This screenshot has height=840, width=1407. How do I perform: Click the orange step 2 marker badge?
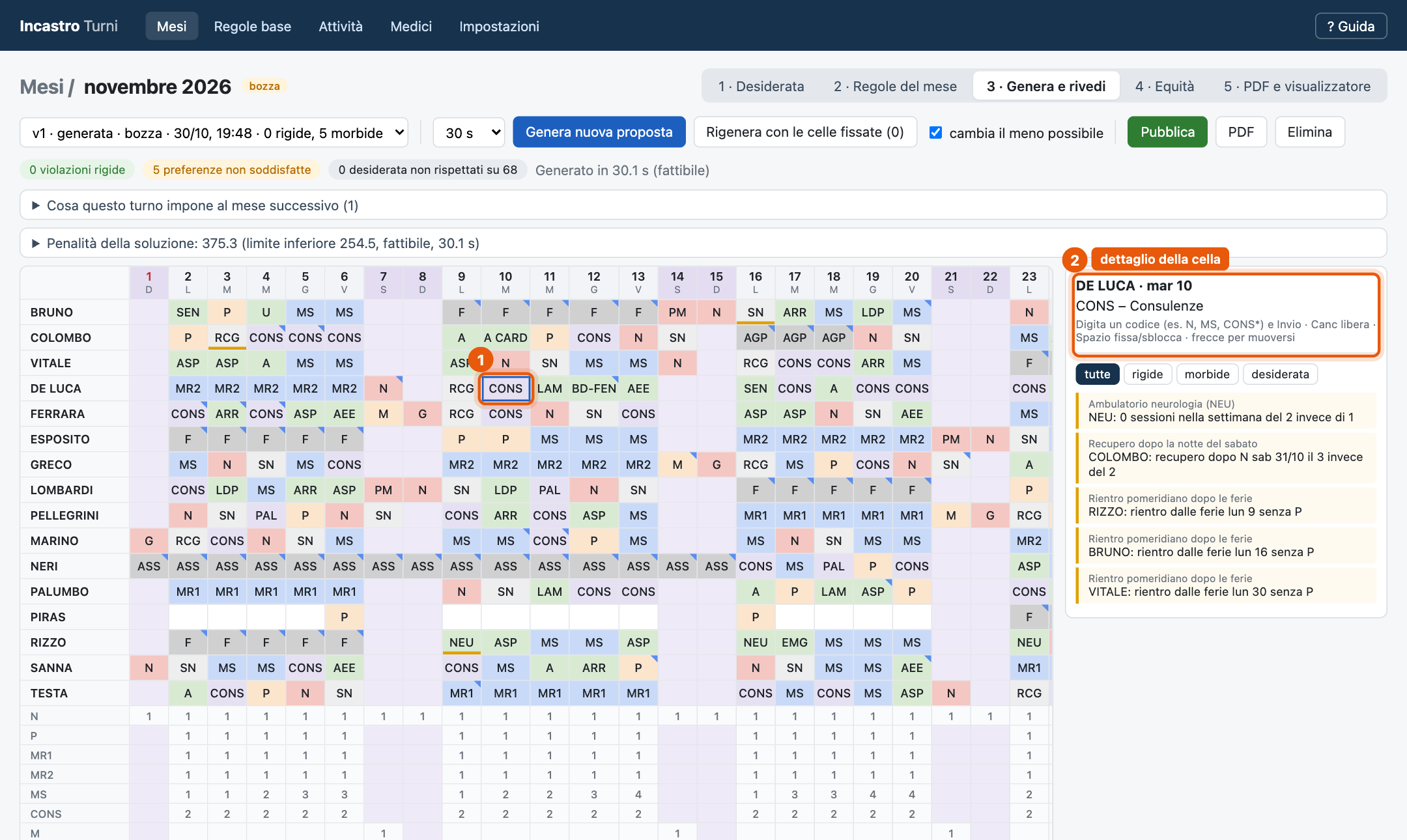coord(1075,260)
